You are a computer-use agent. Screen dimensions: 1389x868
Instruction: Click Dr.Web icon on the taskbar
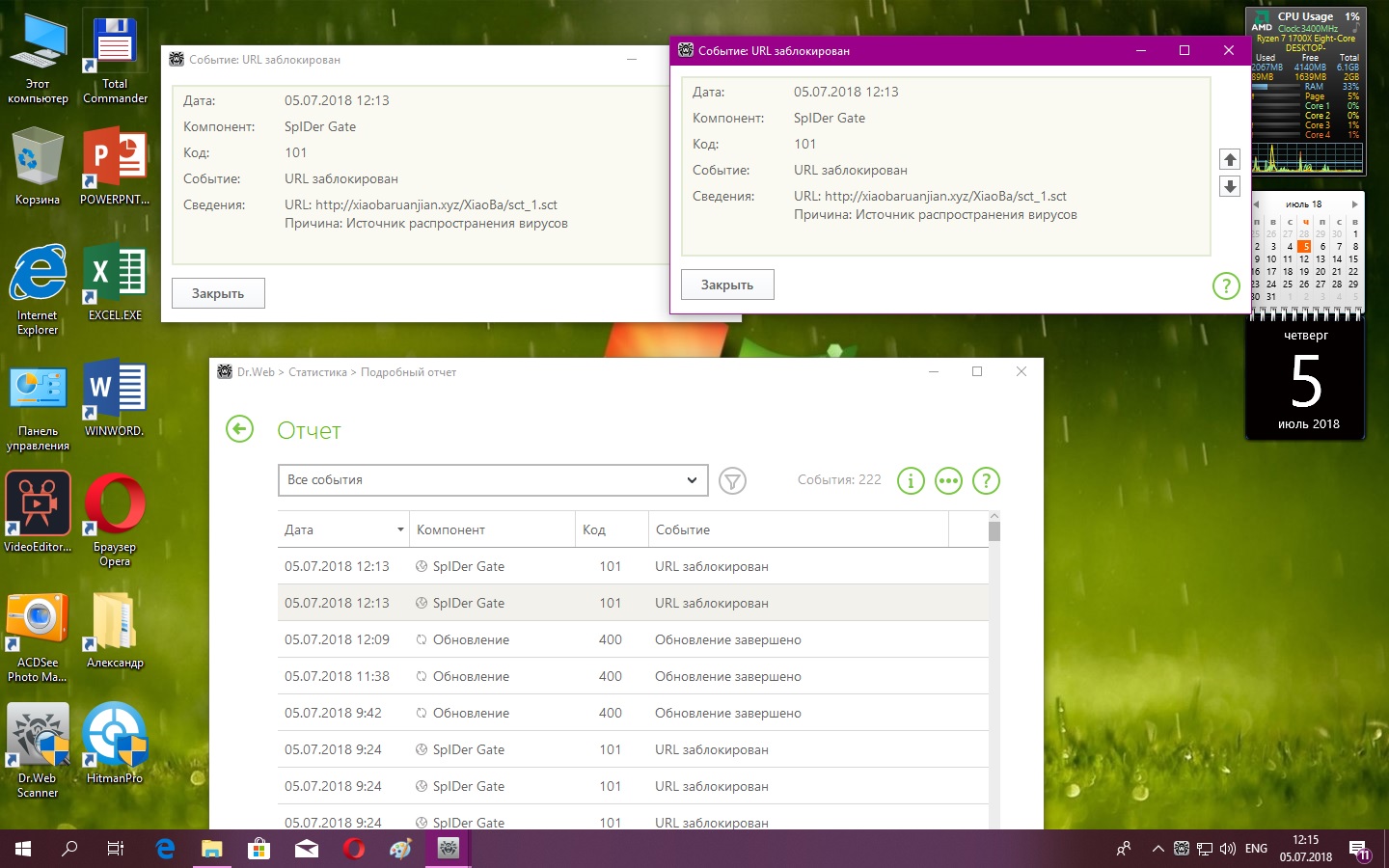(x=448, y=849)
